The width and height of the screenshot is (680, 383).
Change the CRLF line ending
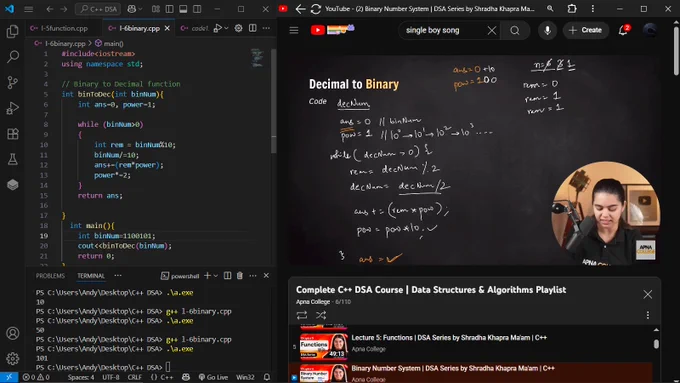point(134,377)
